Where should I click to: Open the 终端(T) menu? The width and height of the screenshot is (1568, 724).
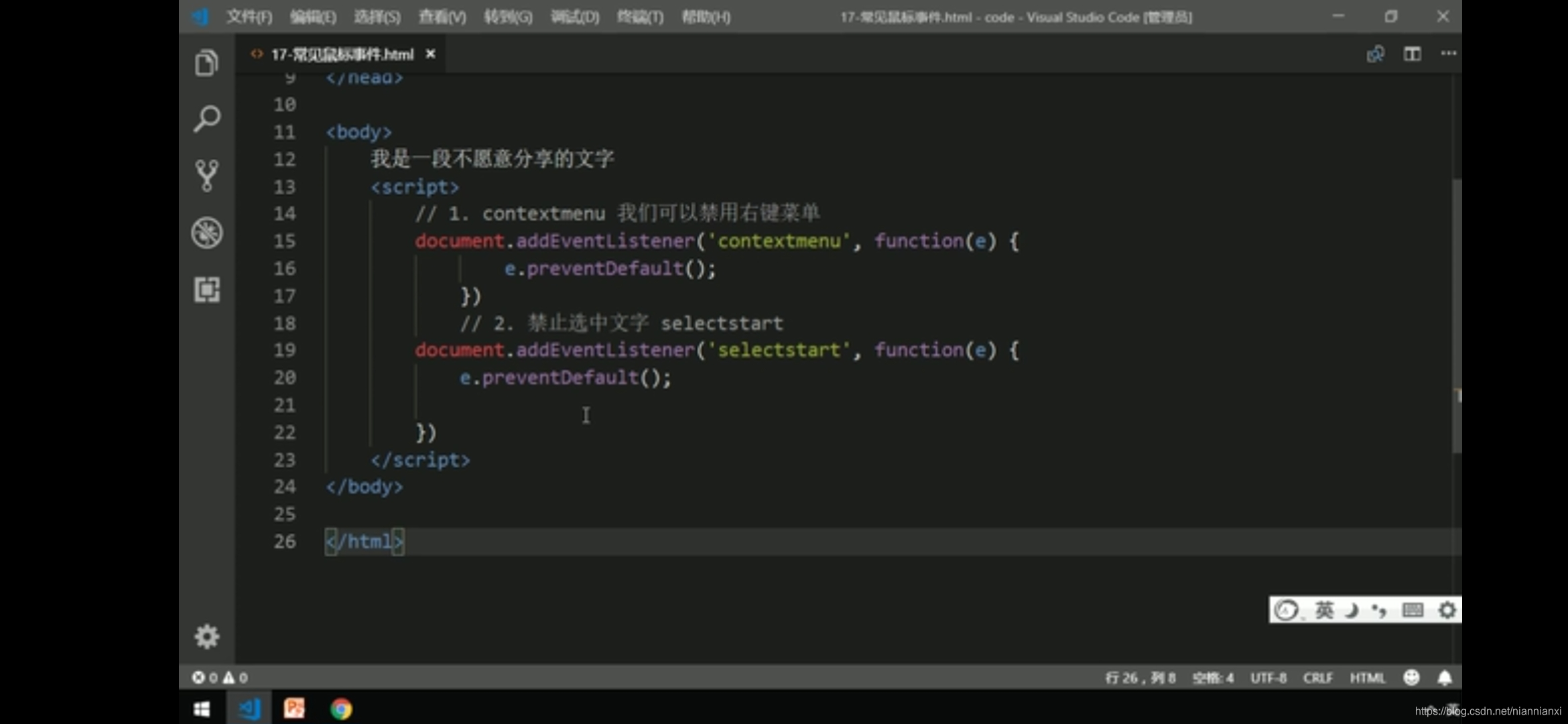pyautogui.click(x=640, y=17)
